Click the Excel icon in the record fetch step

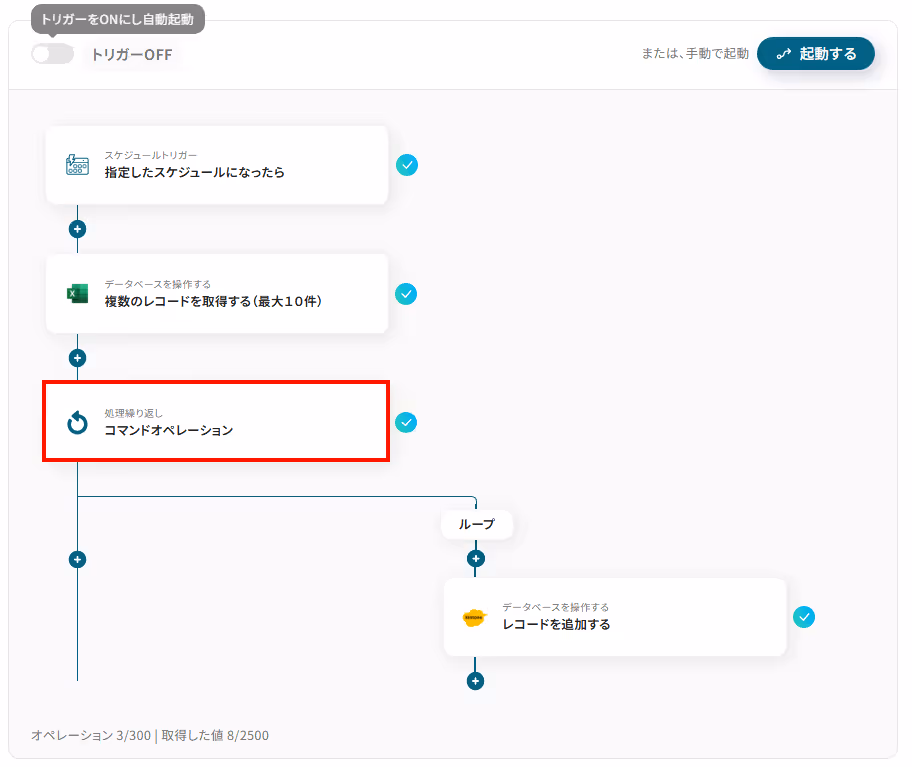pyautogui.click(x=77, y=294)
